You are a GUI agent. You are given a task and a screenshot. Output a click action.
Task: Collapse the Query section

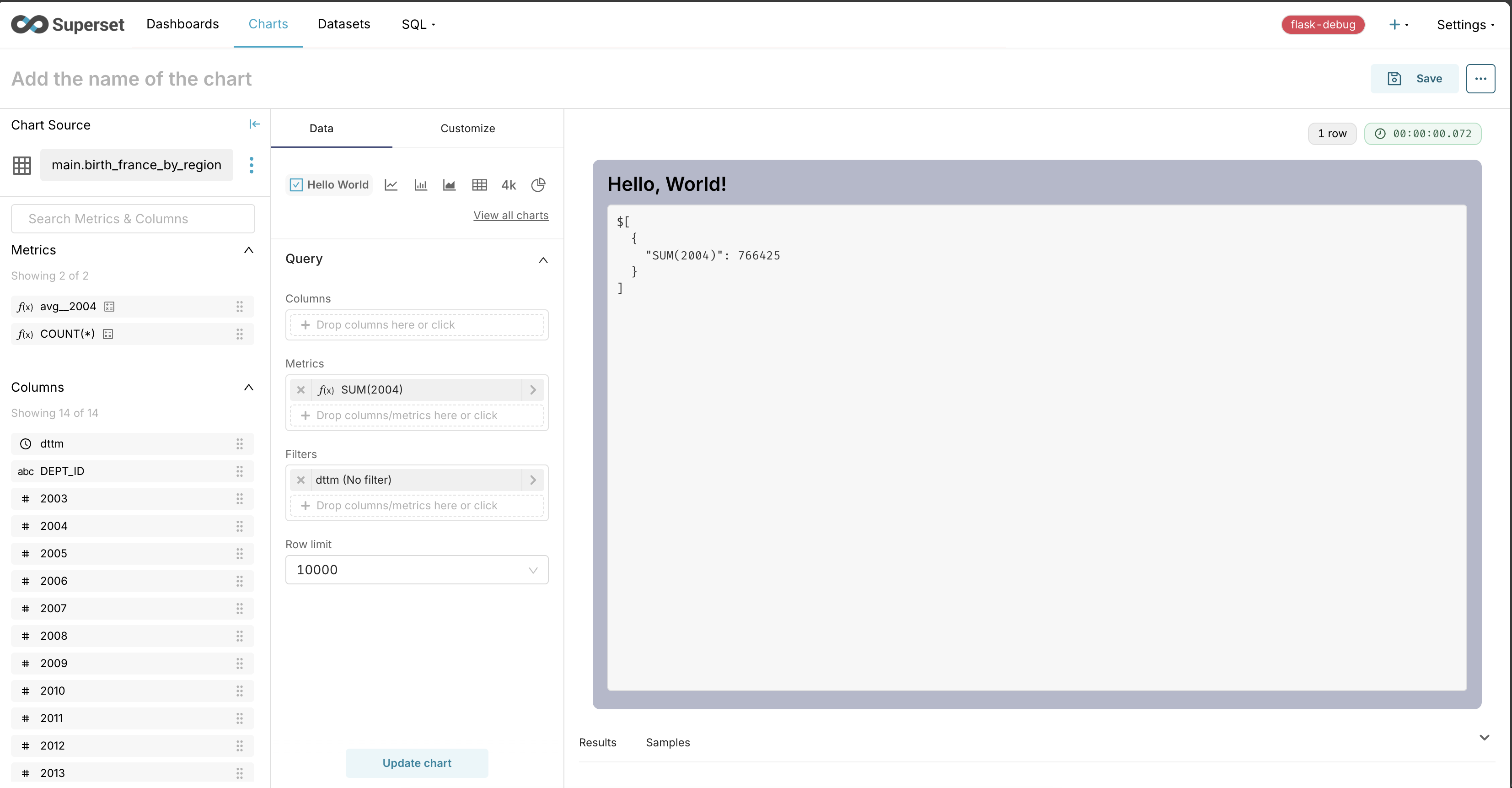tap(543, 260)
